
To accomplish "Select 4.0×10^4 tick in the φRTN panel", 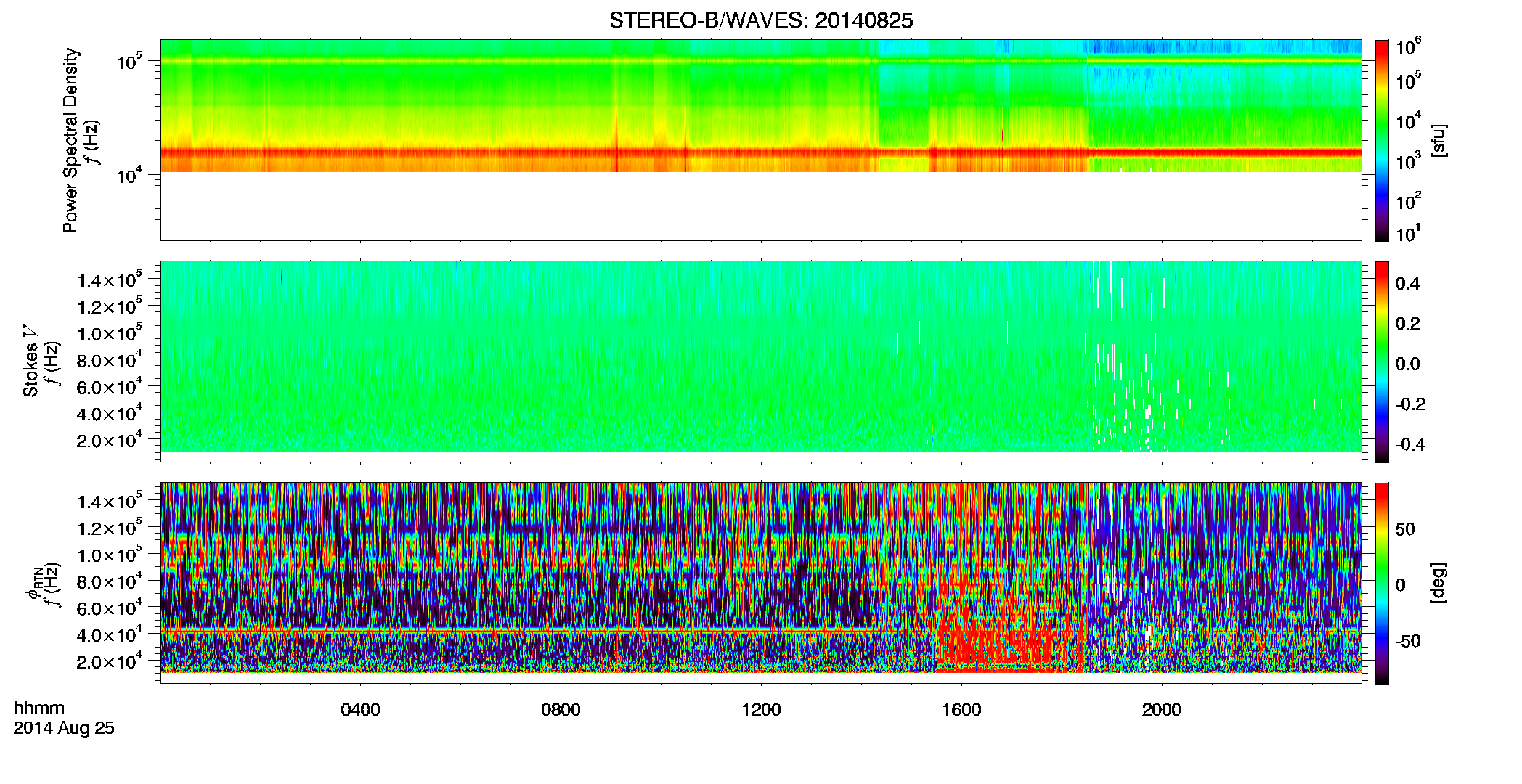I will (x=110, y=635).
